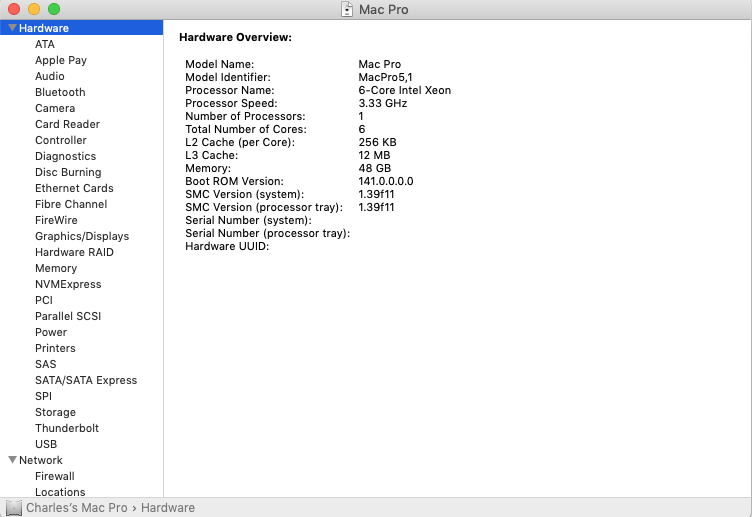The height and width of the screenshot is (517, 752).
Task: Click the processor speed 3.33 GHz
Action: tap(383, 103)
